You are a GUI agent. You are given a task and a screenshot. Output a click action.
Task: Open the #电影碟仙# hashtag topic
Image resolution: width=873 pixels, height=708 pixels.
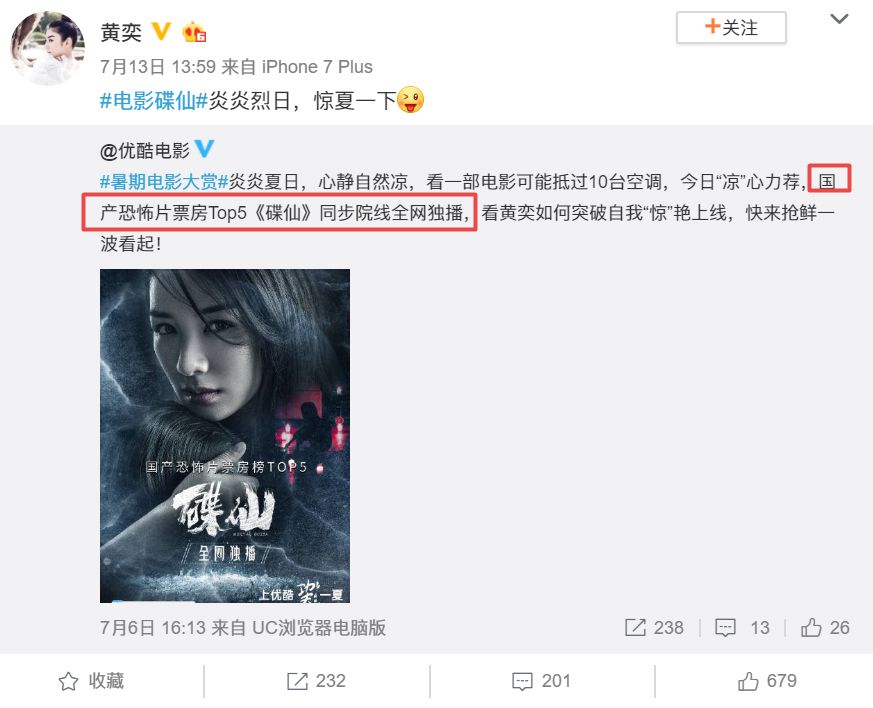[x=154, y=101]
